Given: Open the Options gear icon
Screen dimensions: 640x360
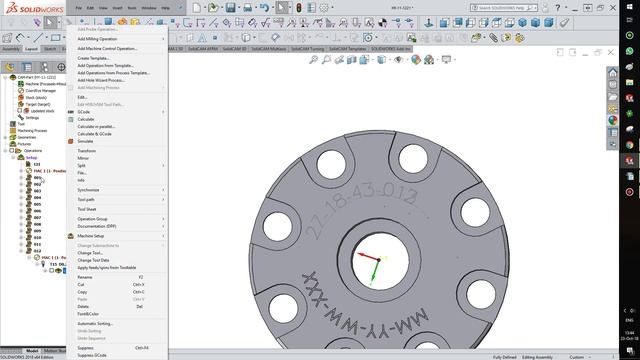Looking at the screenshot, I should coord(324,7).
